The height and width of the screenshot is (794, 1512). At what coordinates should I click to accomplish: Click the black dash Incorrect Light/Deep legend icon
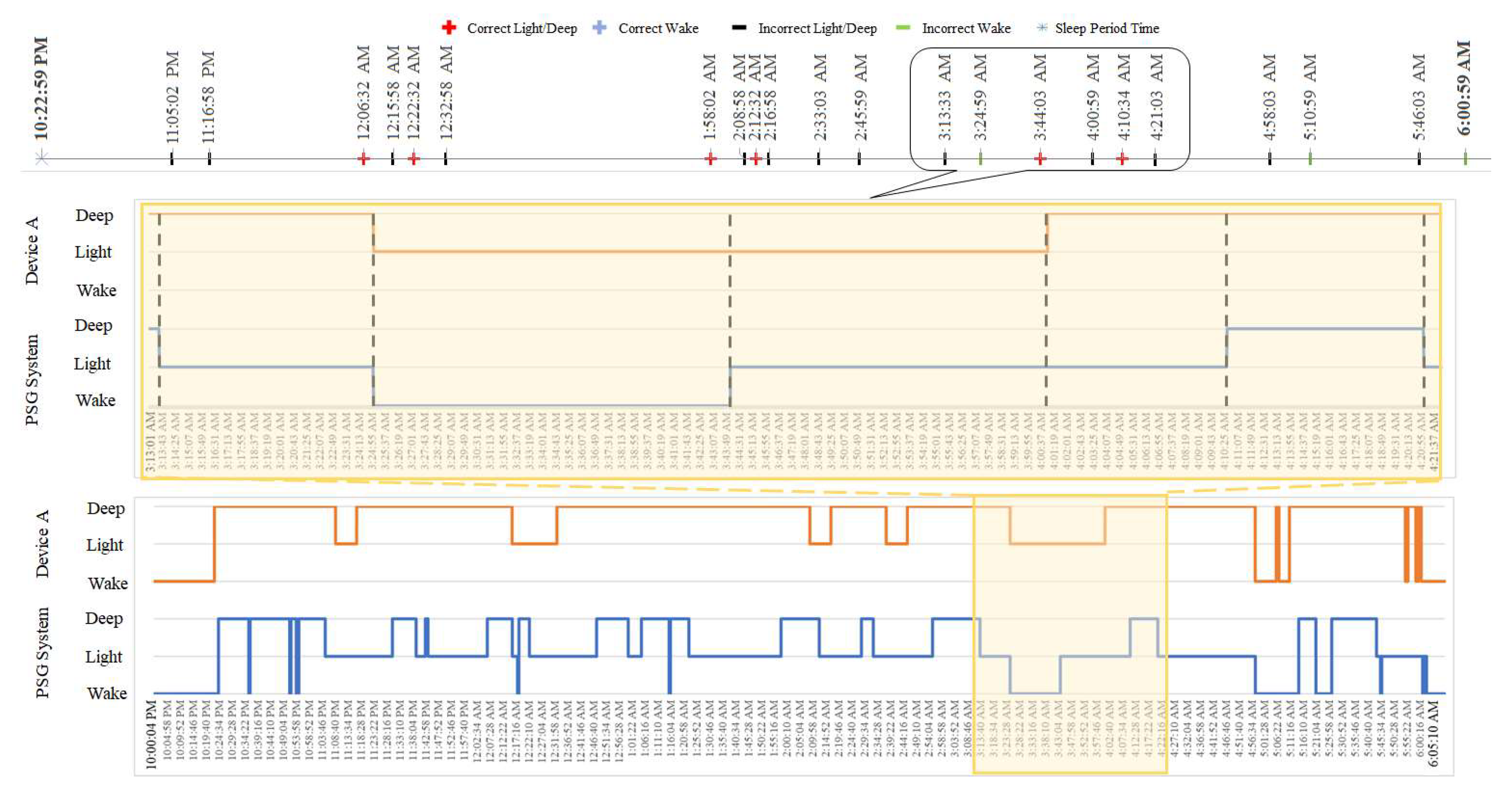coord(740,27)
